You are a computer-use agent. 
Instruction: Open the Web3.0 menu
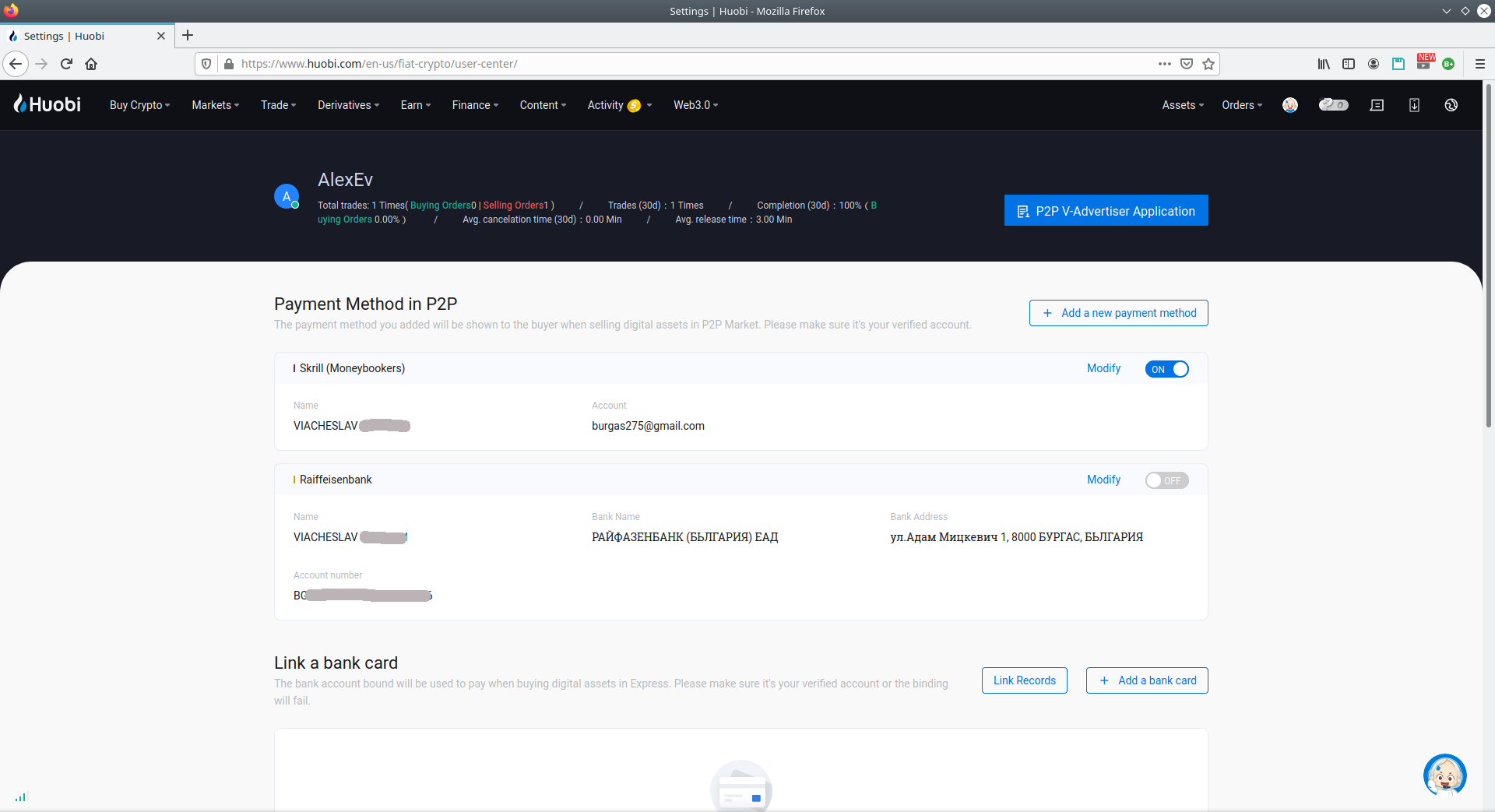point(695,105)
